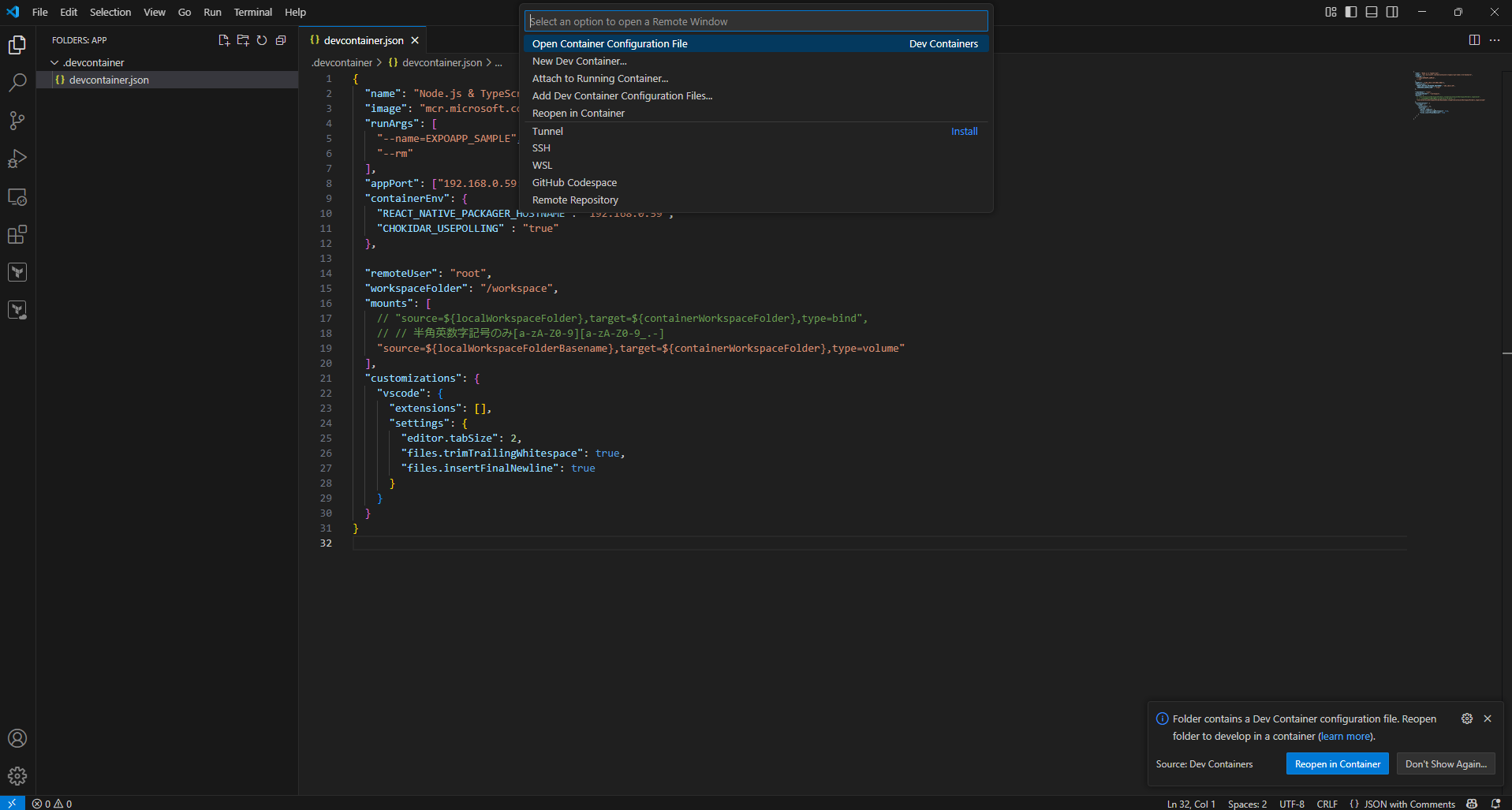Open the Search view in sidebar
Image resolution: width=1512 pixels, height=810 pixels.
click(x=17, y=82)
